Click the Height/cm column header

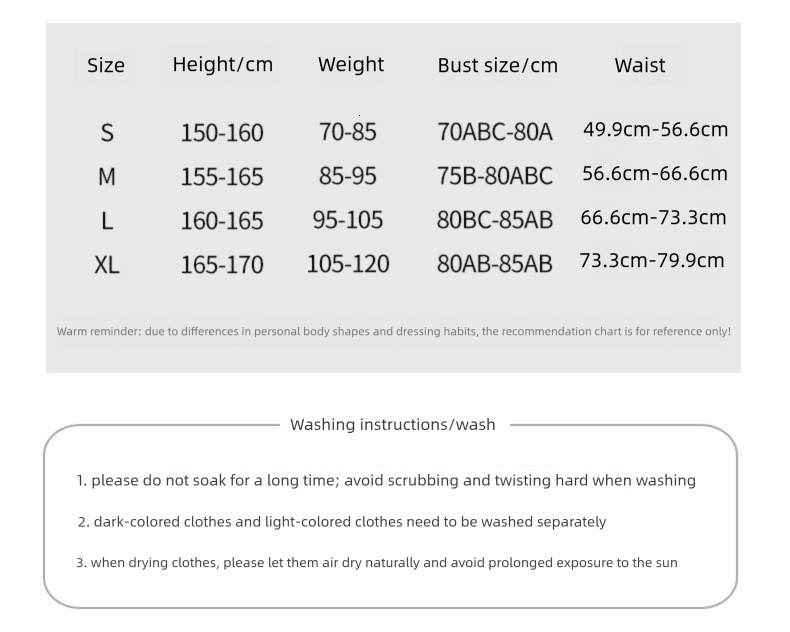[x=222, y=65]
